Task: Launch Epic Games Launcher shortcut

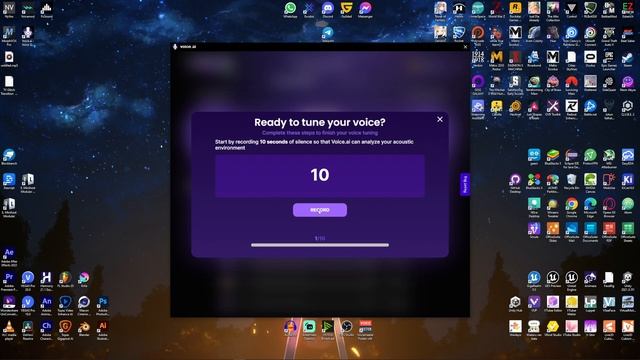Action: click(x=609, y=60)
